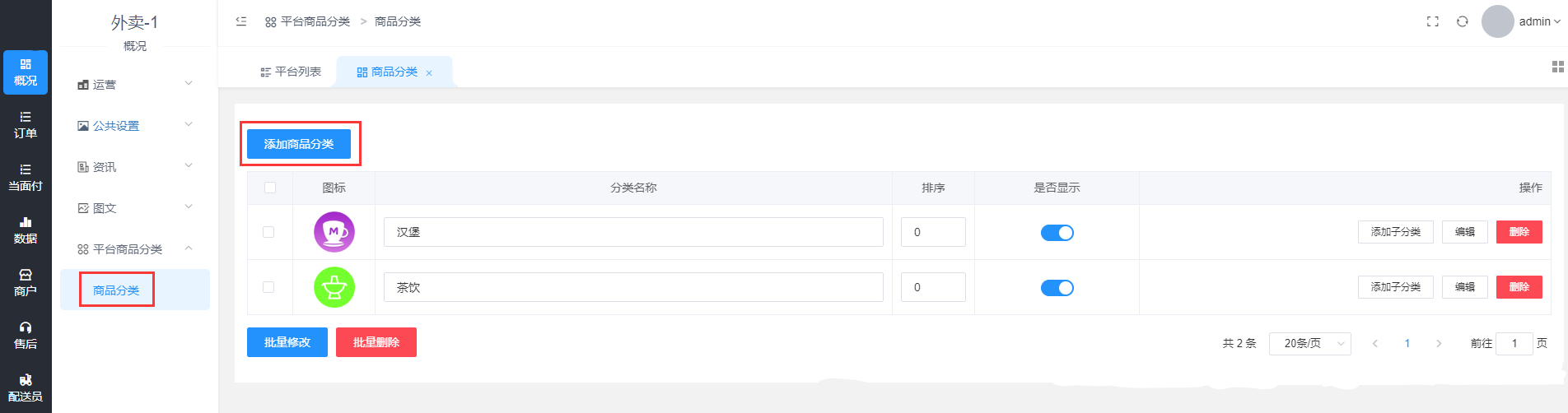
Task: Open the 20条/页 page size dropdown
Action: (x=1309, y=343)
